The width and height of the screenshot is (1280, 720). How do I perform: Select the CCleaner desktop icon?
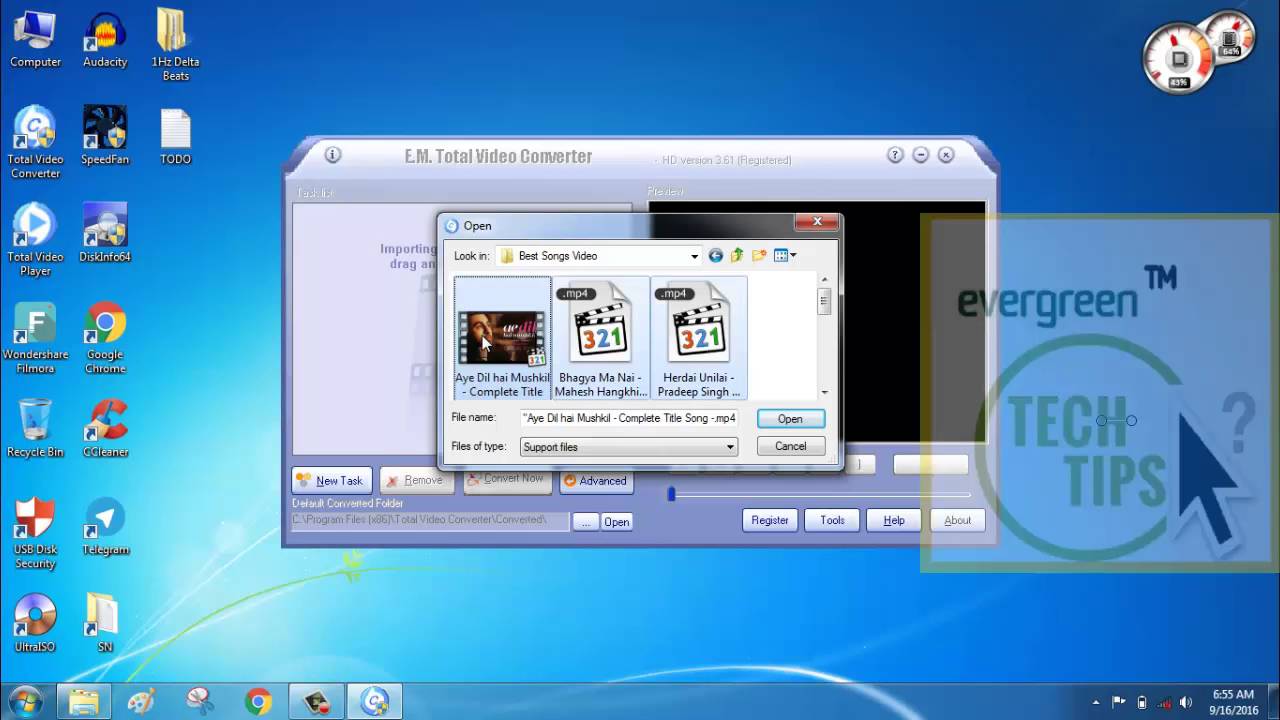pos(105,427)
